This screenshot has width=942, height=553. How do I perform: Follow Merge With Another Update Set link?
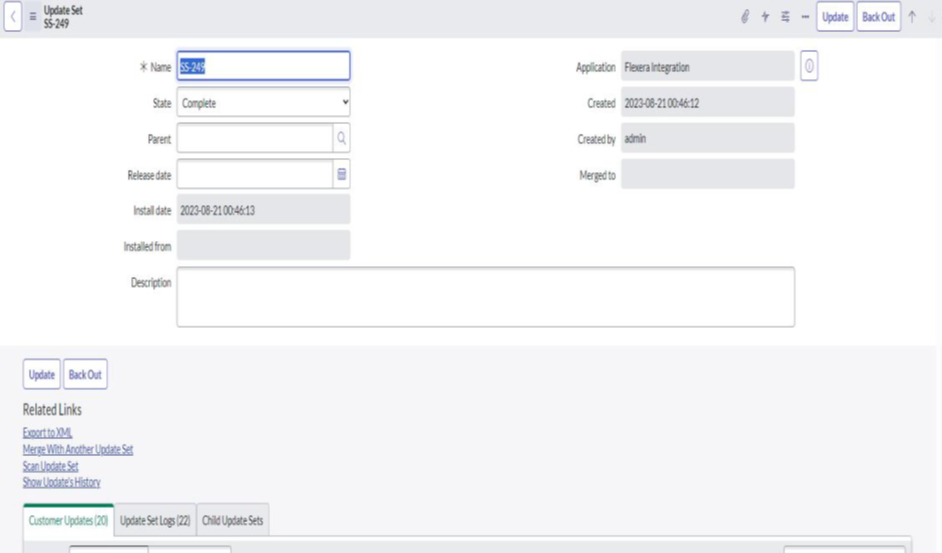pyautogui.click(x=78, y=450)
